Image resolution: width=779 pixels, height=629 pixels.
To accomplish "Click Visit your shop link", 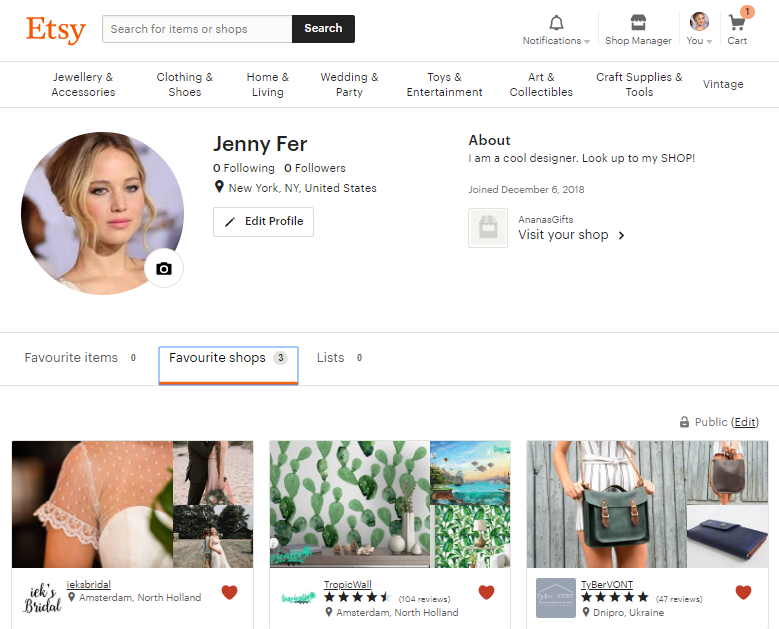I will pyautogui.click(x=563, y=235).
